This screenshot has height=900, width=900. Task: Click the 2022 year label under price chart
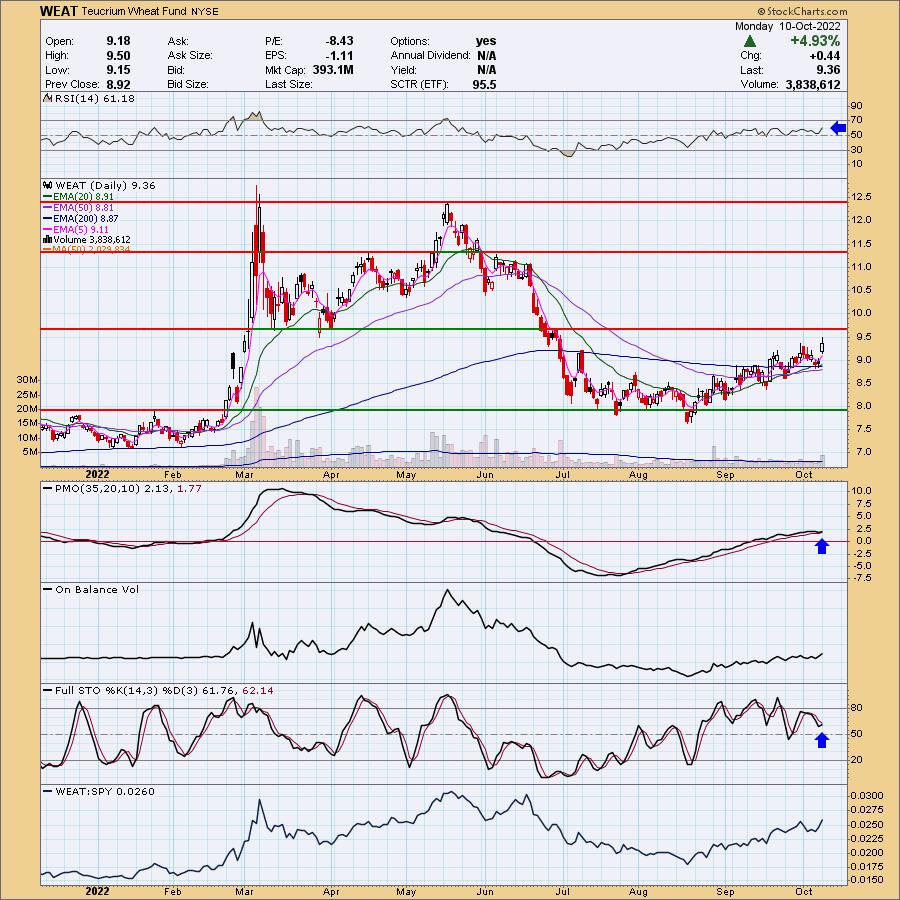click(x=97, y=475)
